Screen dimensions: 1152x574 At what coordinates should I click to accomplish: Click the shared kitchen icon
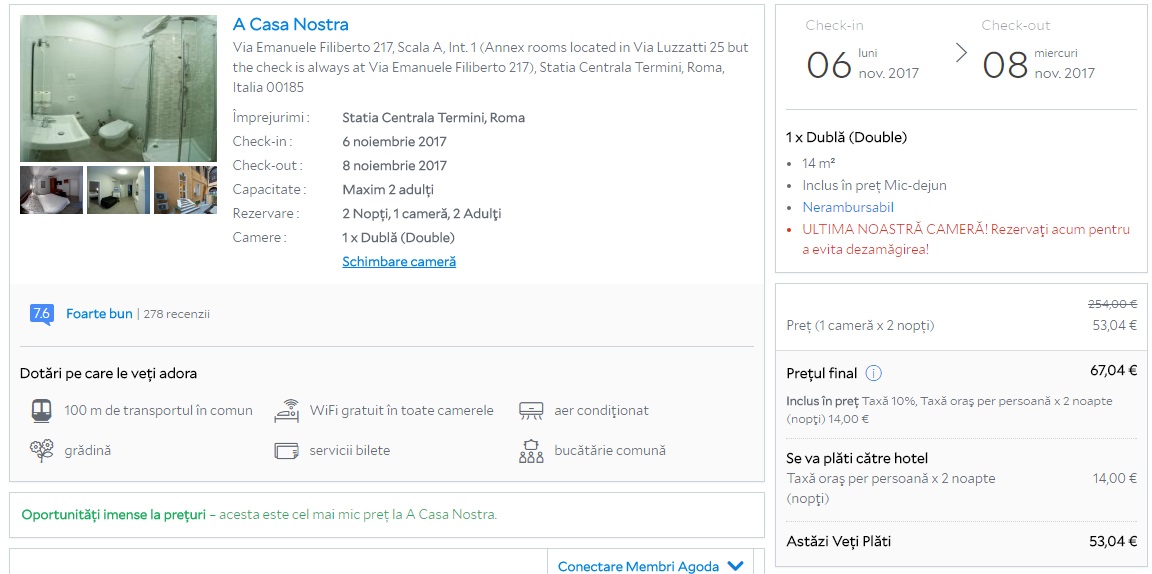pyautogui.click(x=531, y=451)
